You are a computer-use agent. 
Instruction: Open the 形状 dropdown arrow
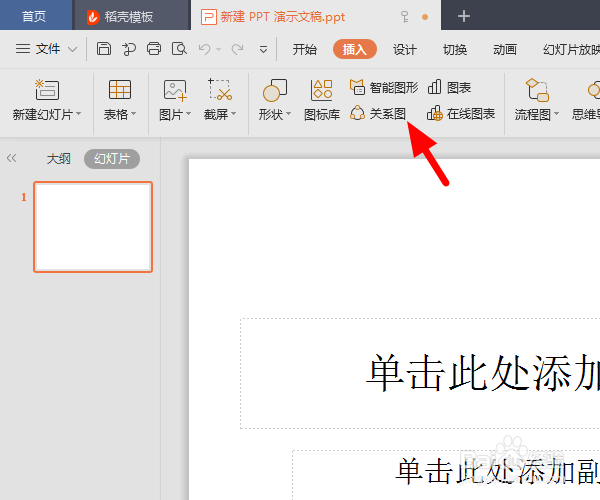pos(289,114)
